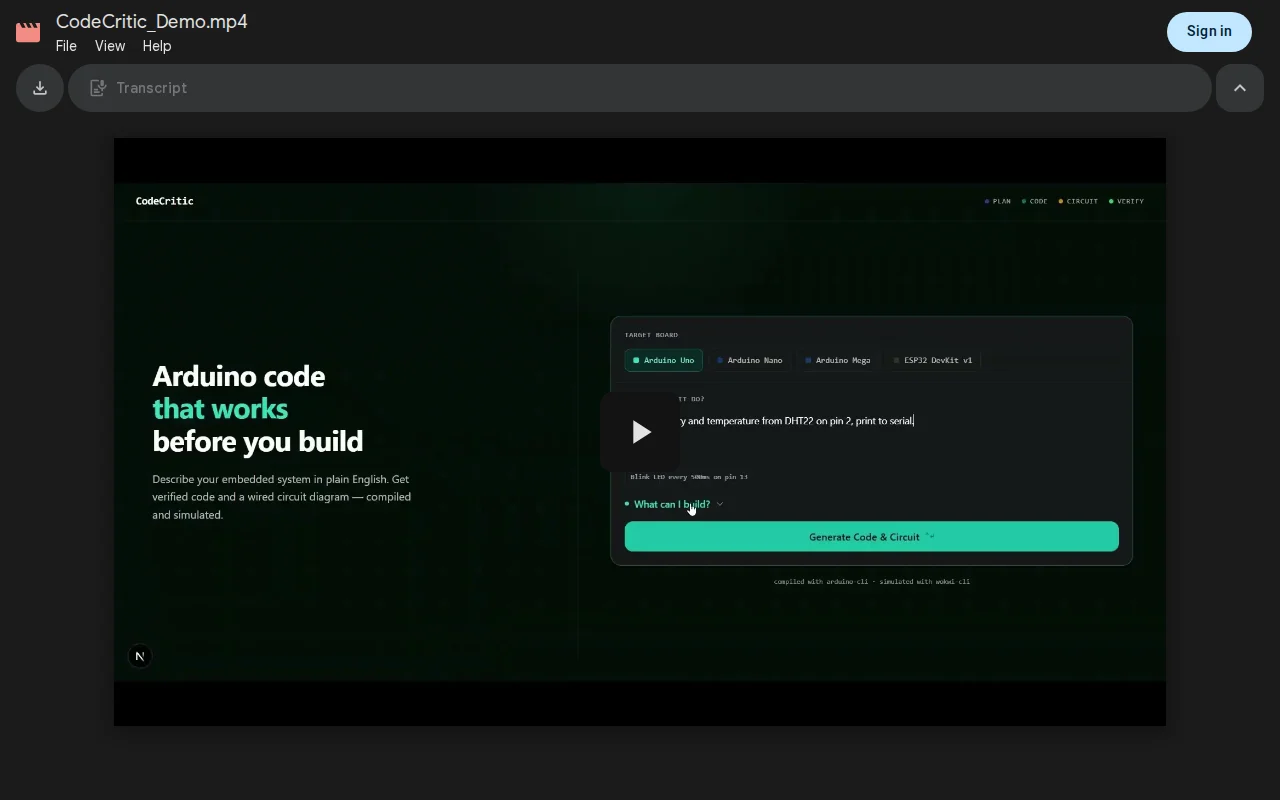Click the Generate Code & Circuit button

pos(872,536)
